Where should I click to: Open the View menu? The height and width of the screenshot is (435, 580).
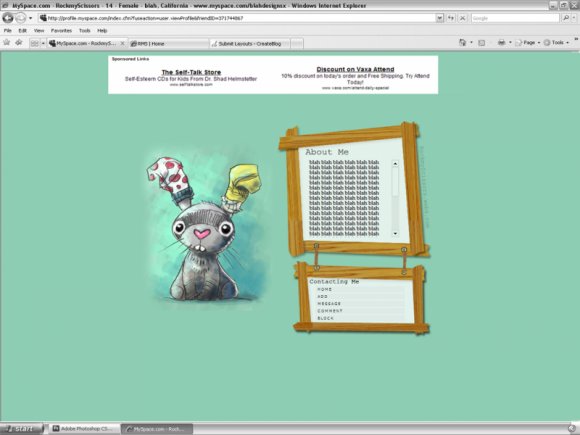(39, 31)
